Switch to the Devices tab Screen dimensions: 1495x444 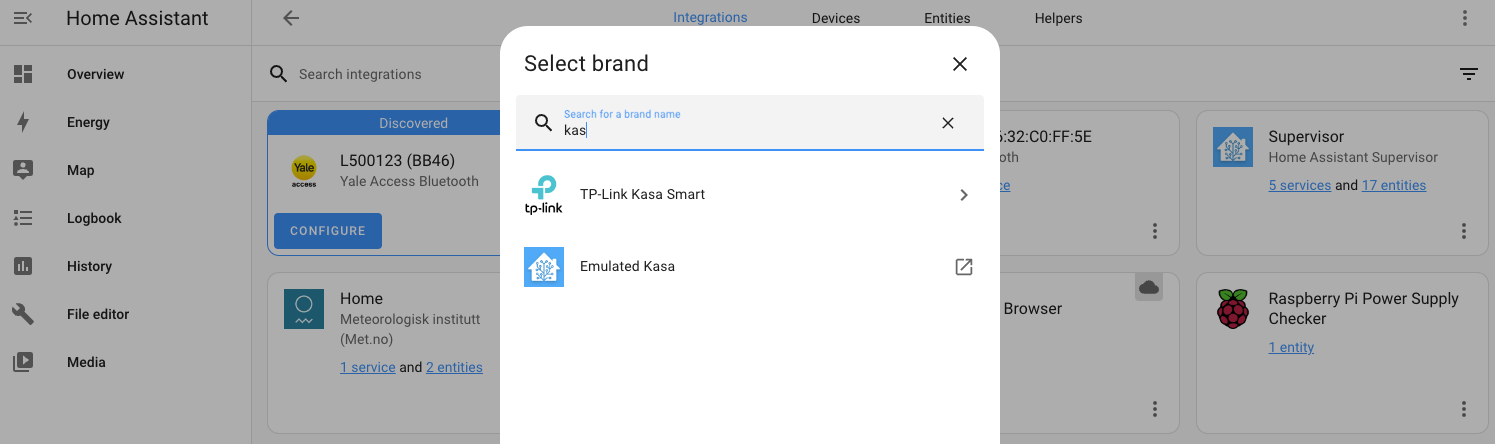pos(836,18)
